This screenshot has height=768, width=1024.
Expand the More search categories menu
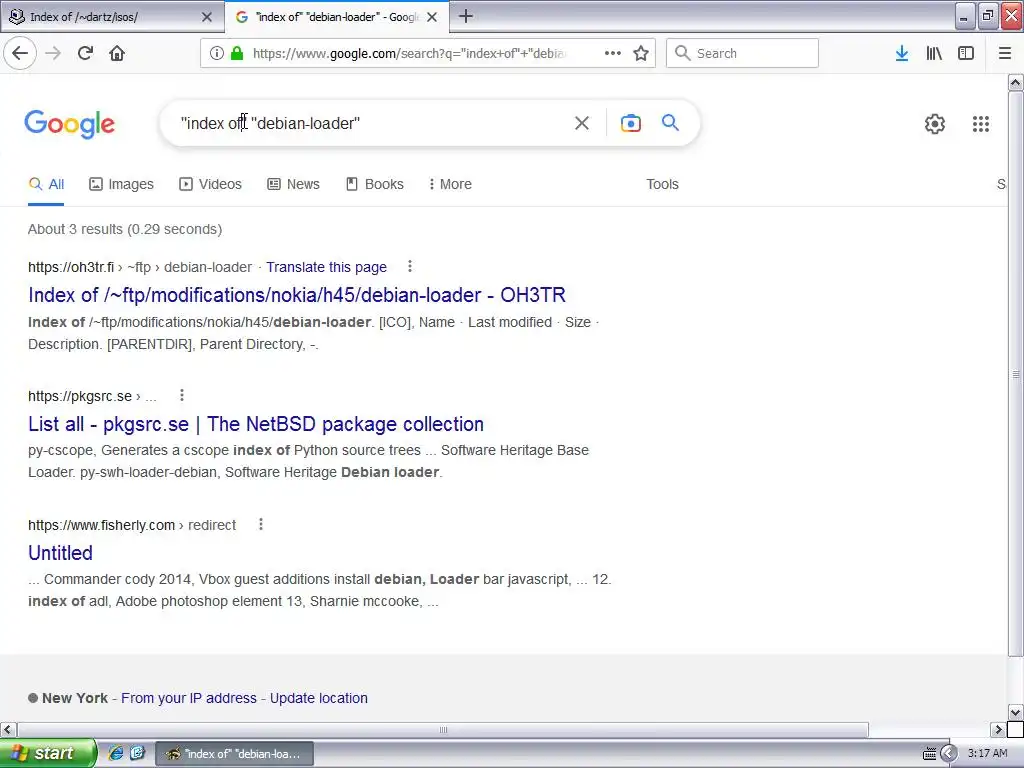450,184
